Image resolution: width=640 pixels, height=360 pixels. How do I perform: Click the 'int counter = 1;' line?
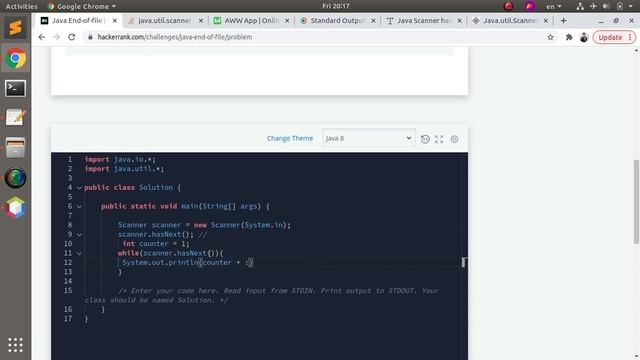click(x=156, y=244)
